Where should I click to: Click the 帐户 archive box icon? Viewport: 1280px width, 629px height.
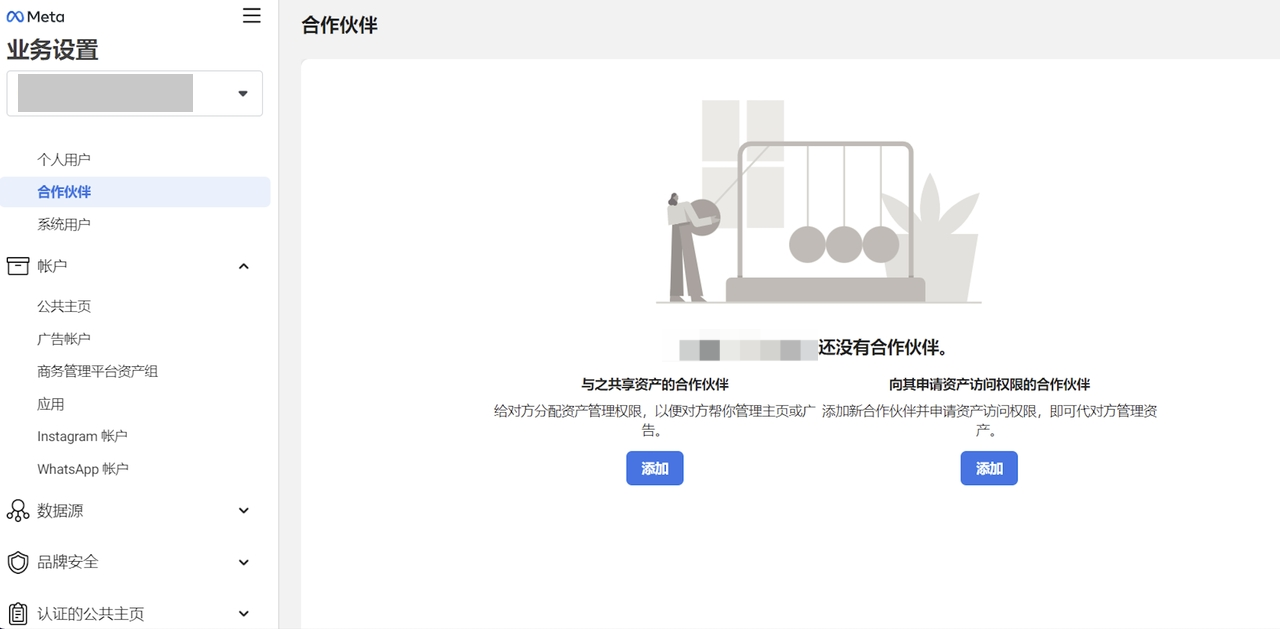click(x=18, y=266)
